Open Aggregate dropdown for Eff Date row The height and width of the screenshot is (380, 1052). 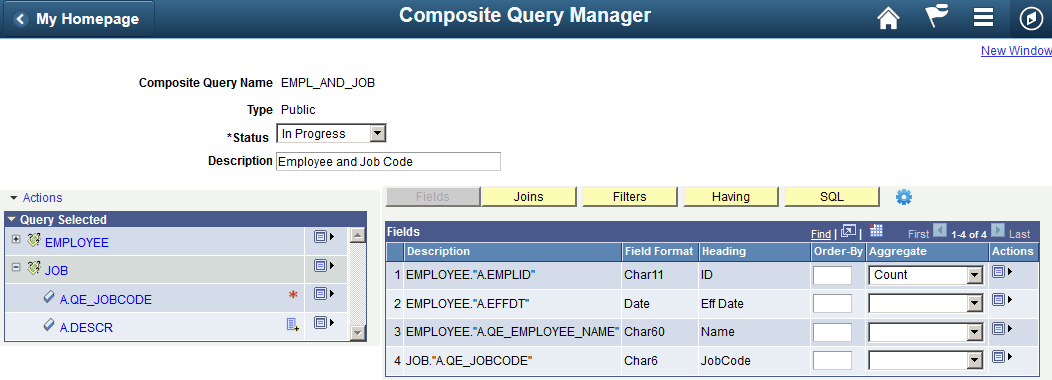[926, 304]
